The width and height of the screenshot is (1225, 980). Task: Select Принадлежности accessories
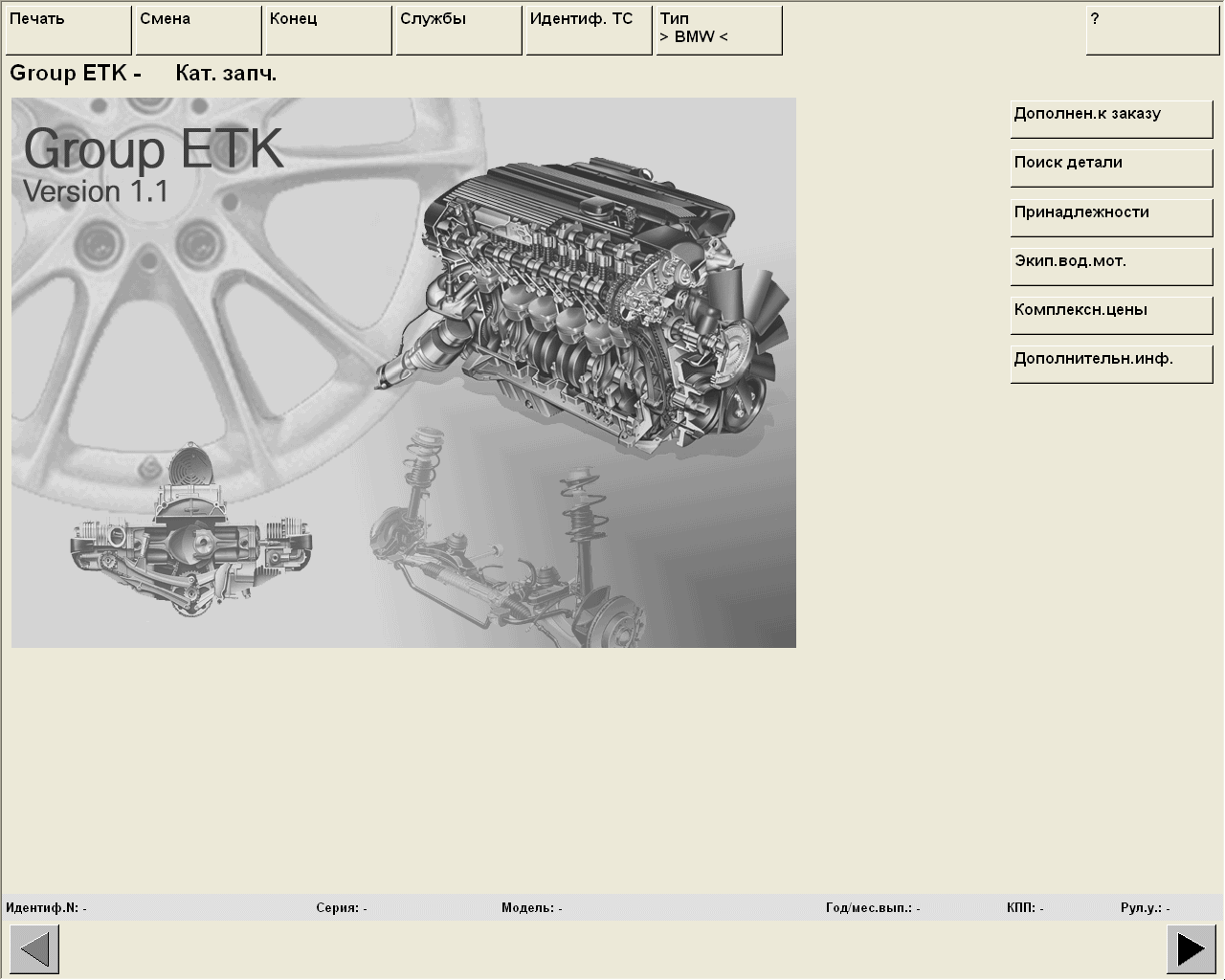pyautogui.click(x=1112, y=218)
